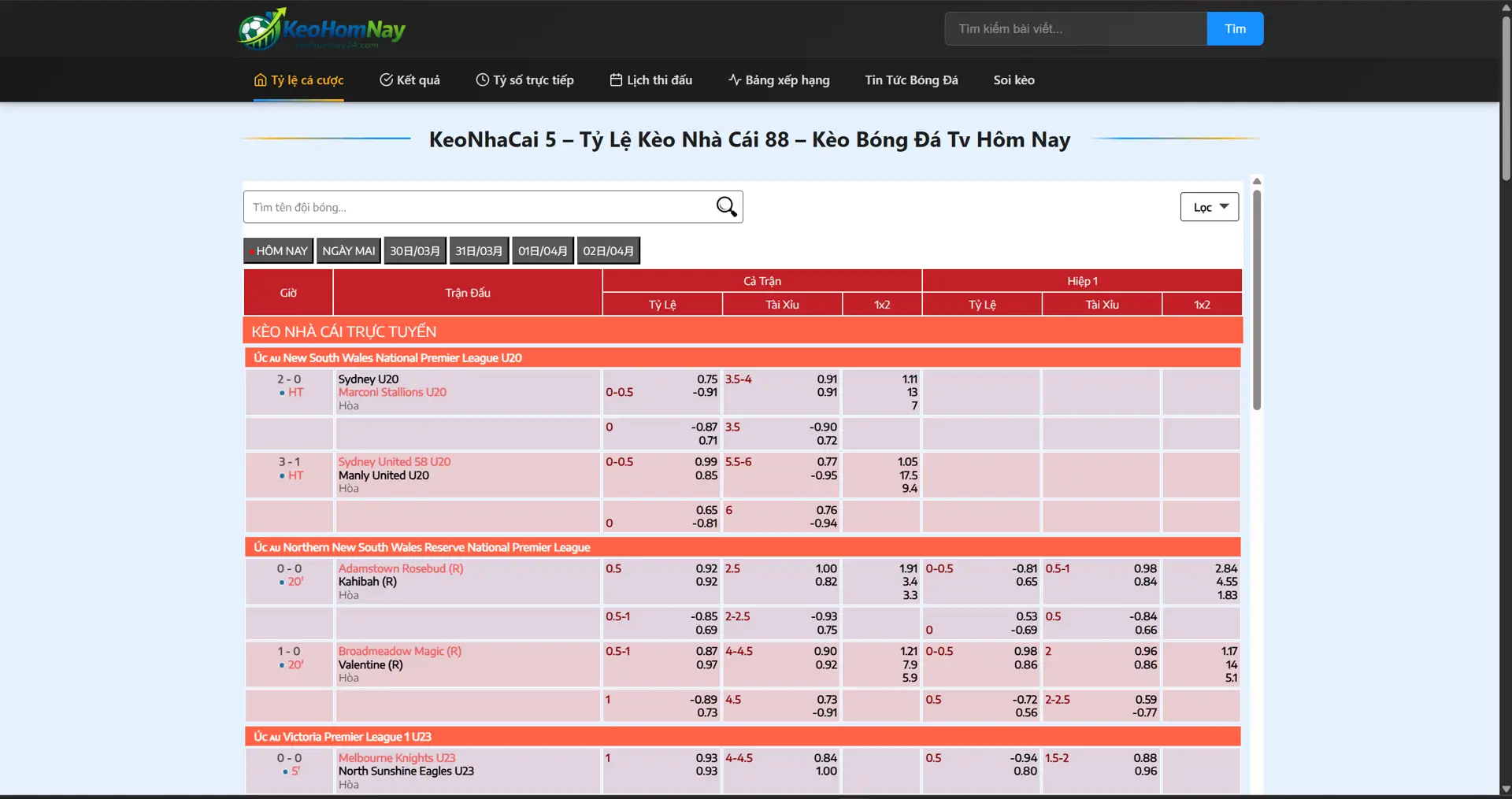Viewport: 1512px width, 799px height.
Task: Click the checkmark icon beside Kết quả
Action: 386,80
